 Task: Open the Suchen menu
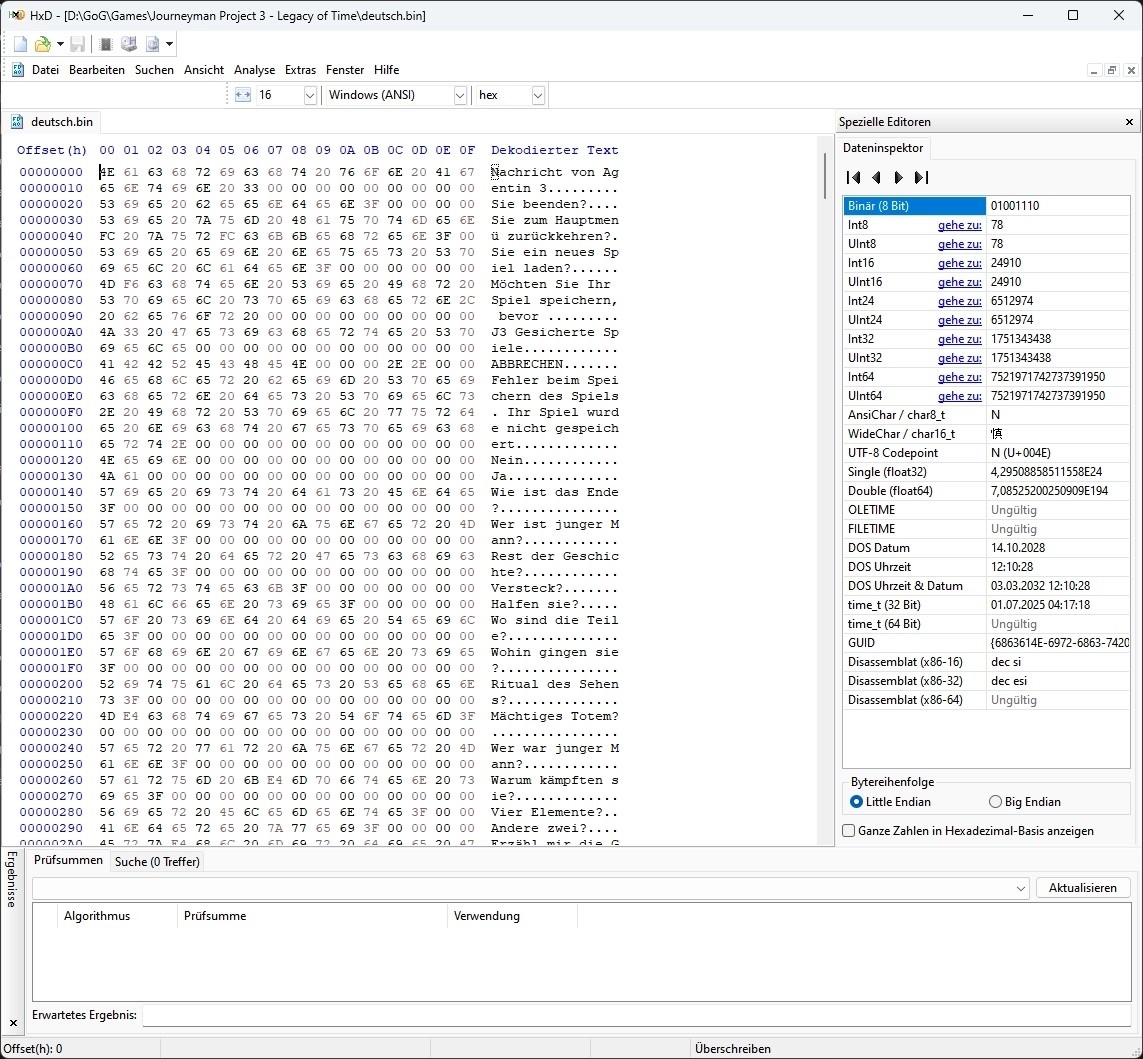tap(154, 70)
